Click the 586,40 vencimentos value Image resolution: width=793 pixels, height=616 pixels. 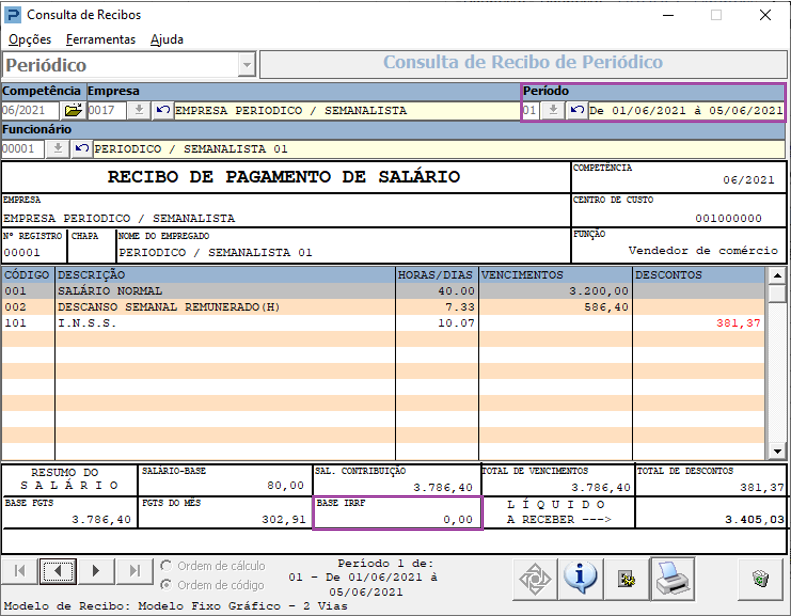pos(606,307)
